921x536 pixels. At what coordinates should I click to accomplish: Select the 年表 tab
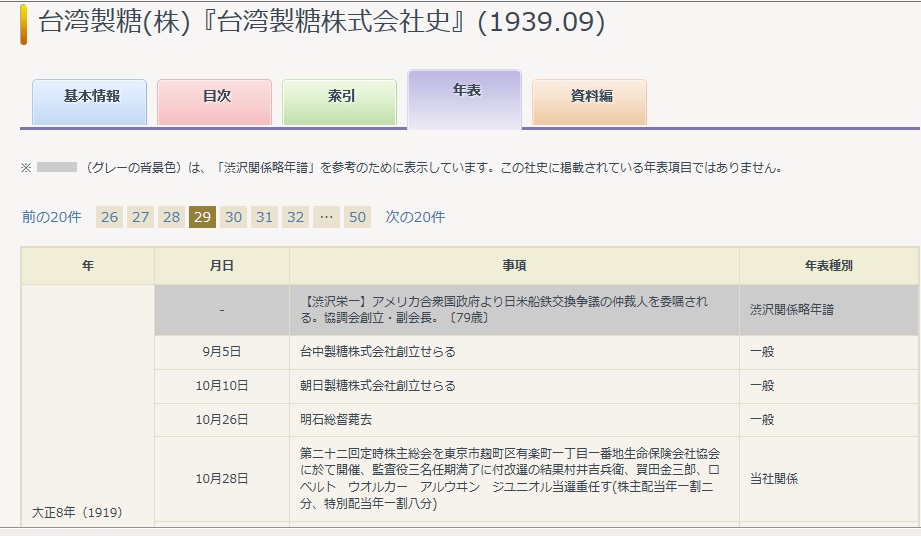pos(465,98)
